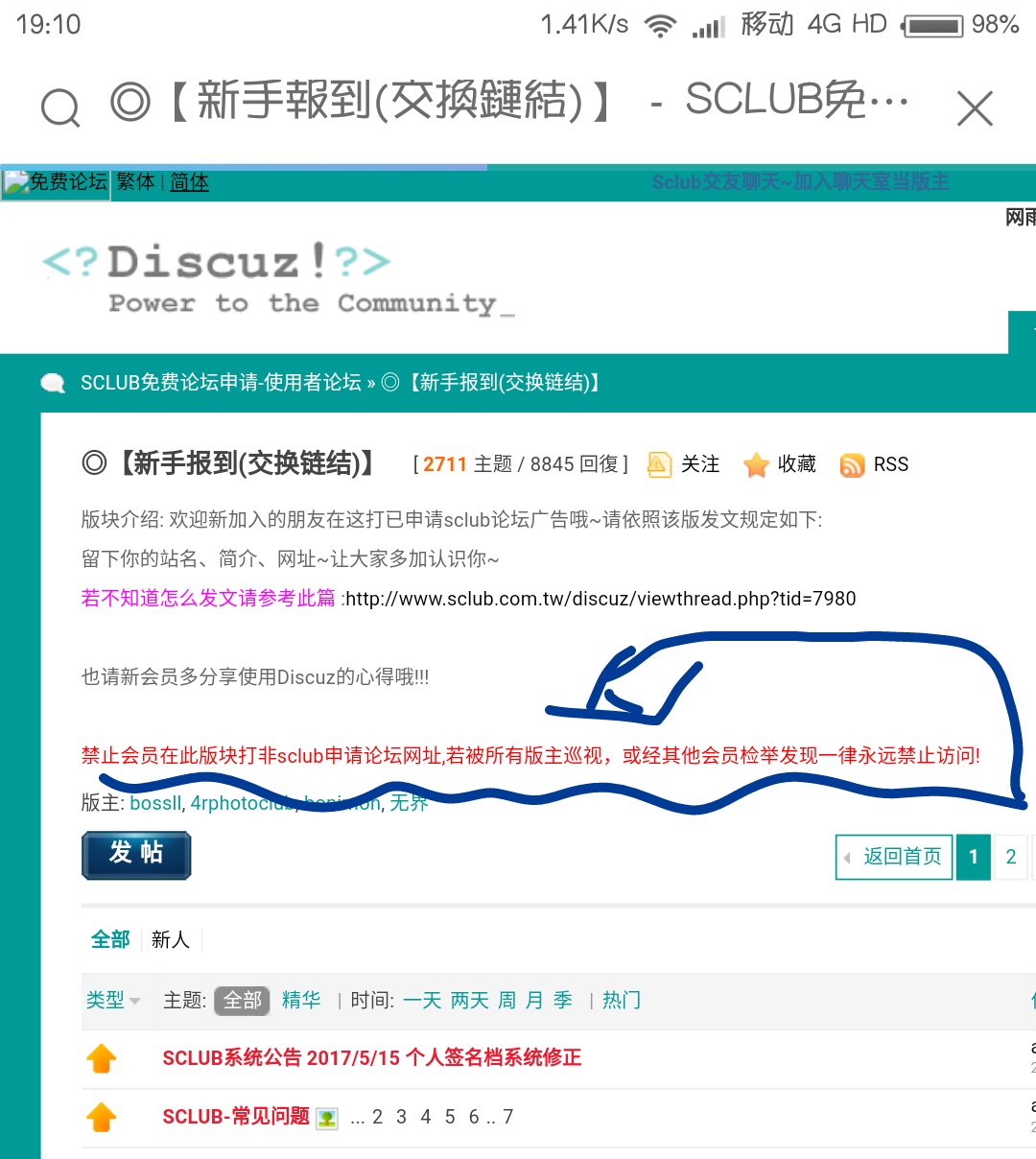Filter threads by 精华
Screen dimensions: 1036x1159
pos(301,1001)
